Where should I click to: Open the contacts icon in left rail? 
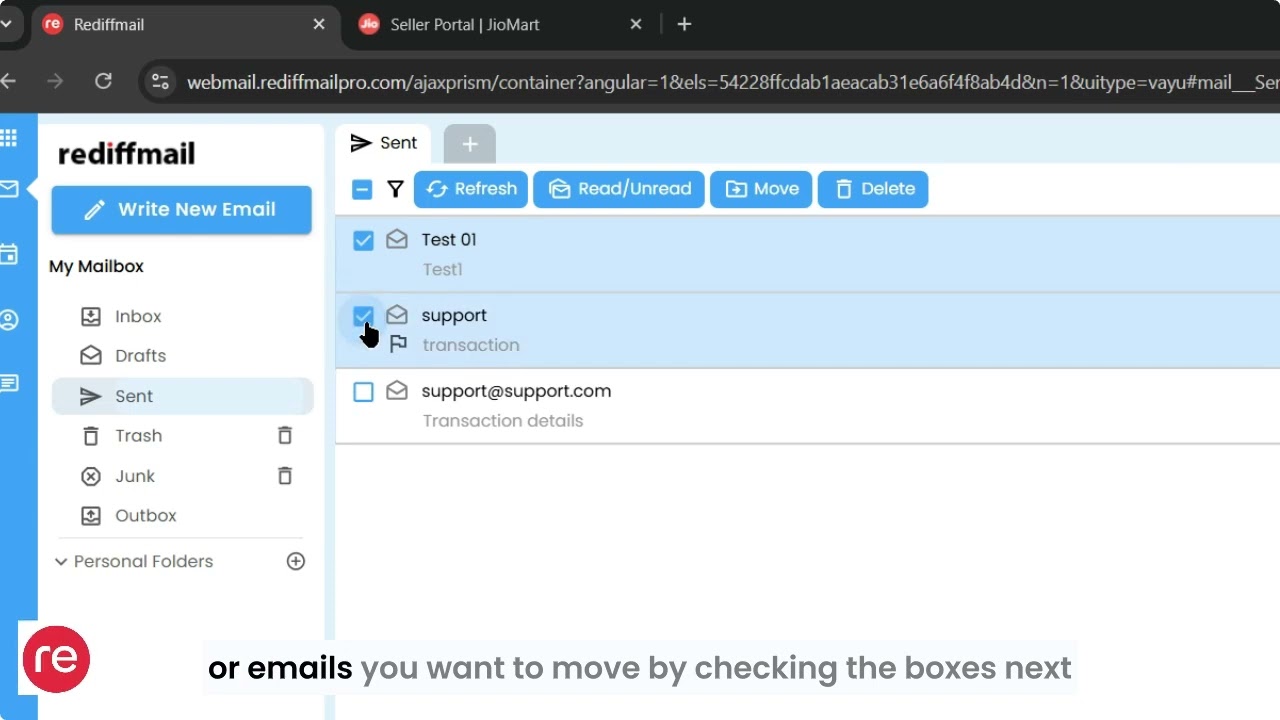pos(9,320)
